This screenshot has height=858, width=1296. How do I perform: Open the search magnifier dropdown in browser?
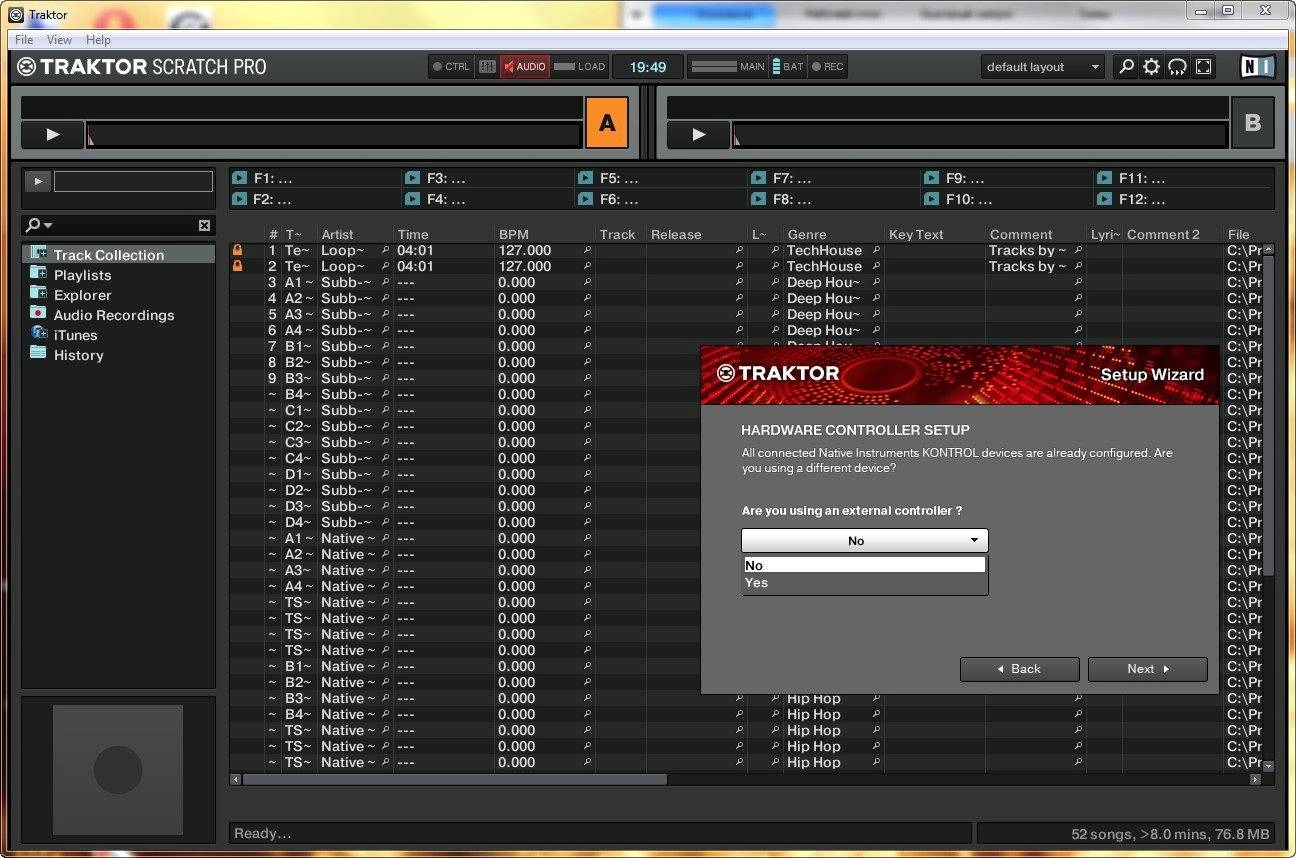click(x=39, y=225)
